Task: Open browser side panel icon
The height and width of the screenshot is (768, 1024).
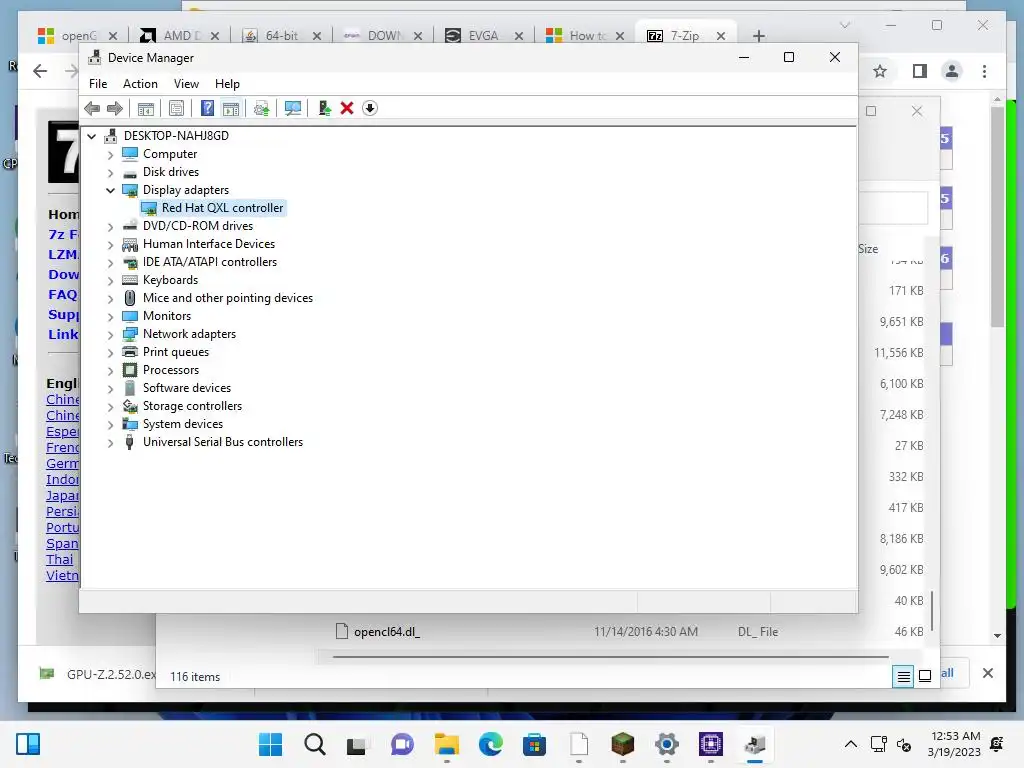Action: coord(920,71)
